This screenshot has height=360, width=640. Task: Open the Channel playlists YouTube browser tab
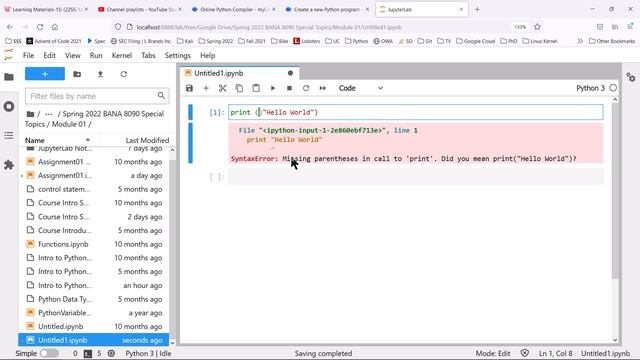click(140, 9)
